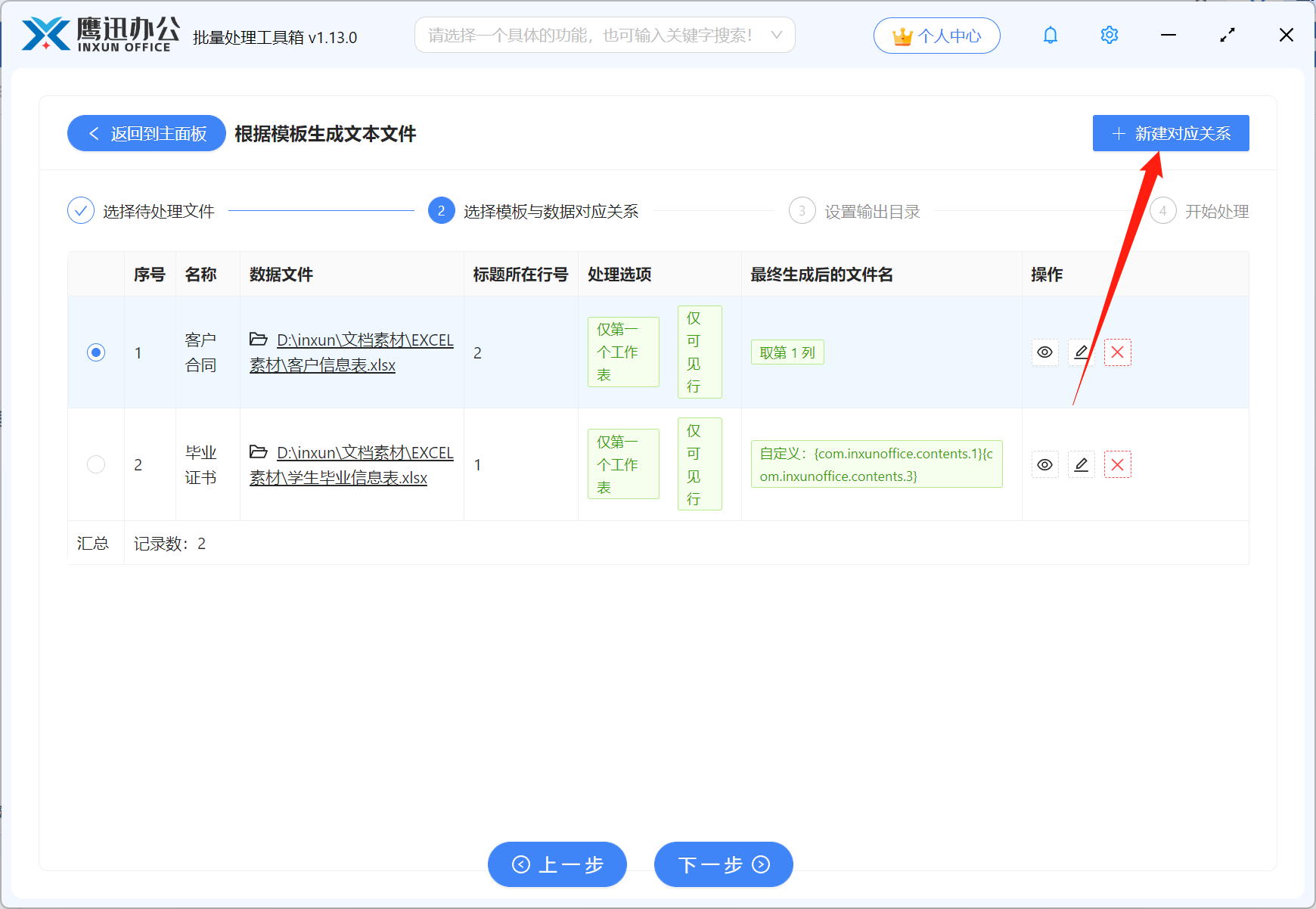Open the settings gear icon
The image size is (1316, 909).
pos(1109,35)
